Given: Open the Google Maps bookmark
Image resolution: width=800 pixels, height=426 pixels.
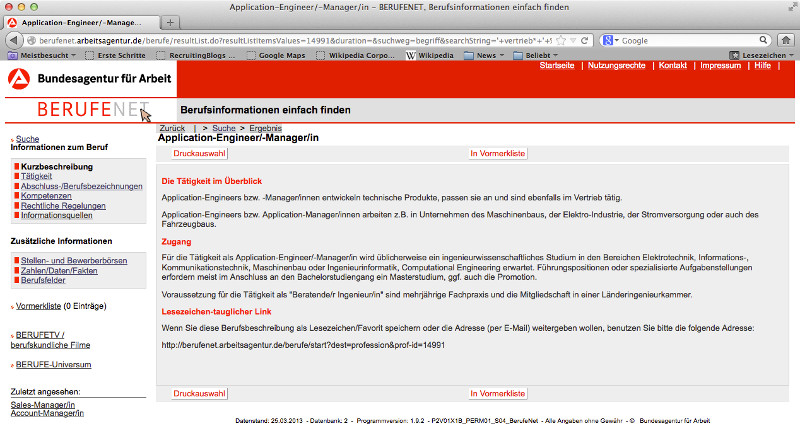Looking at the screenshot, I should (x=276, y=55).
